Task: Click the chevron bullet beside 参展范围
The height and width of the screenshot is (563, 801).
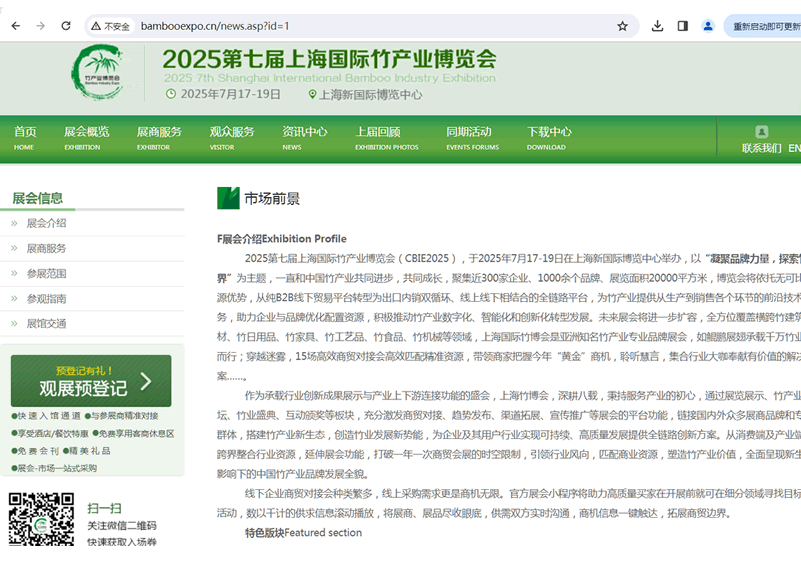Action: [x=14, y=273]
